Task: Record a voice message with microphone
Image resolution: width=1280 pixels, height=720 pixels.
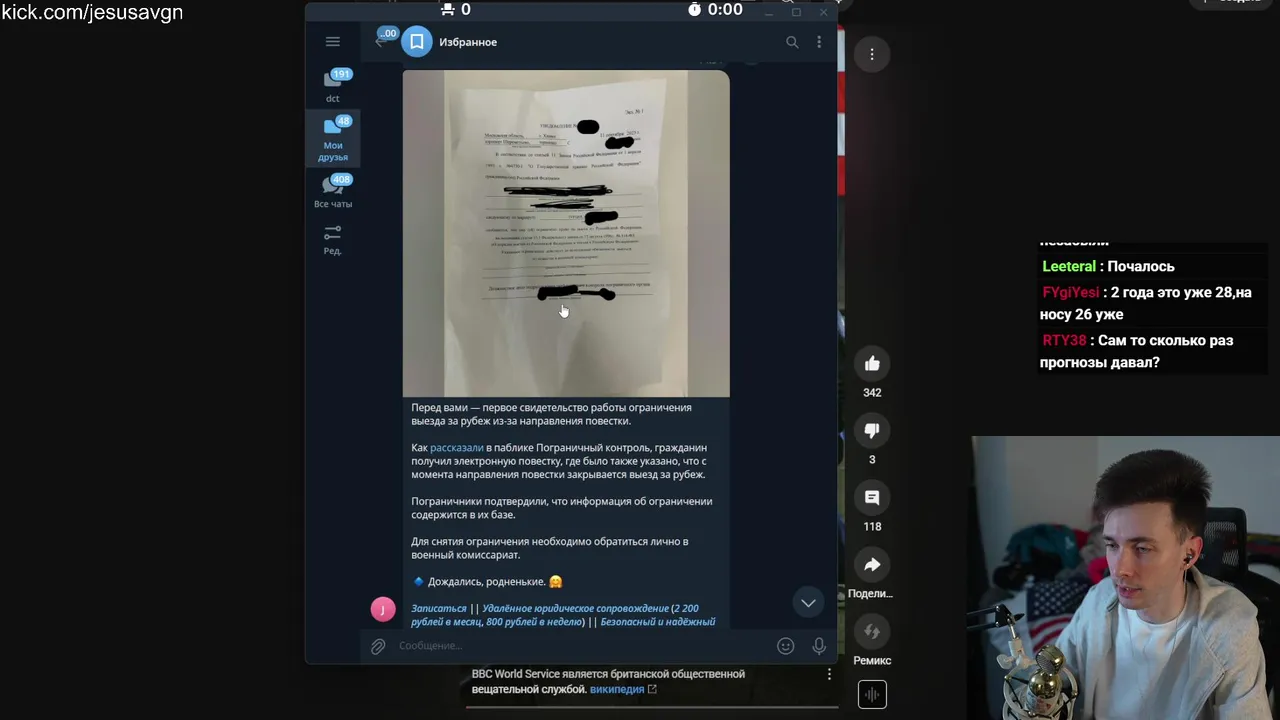Action: click(819, 646)
